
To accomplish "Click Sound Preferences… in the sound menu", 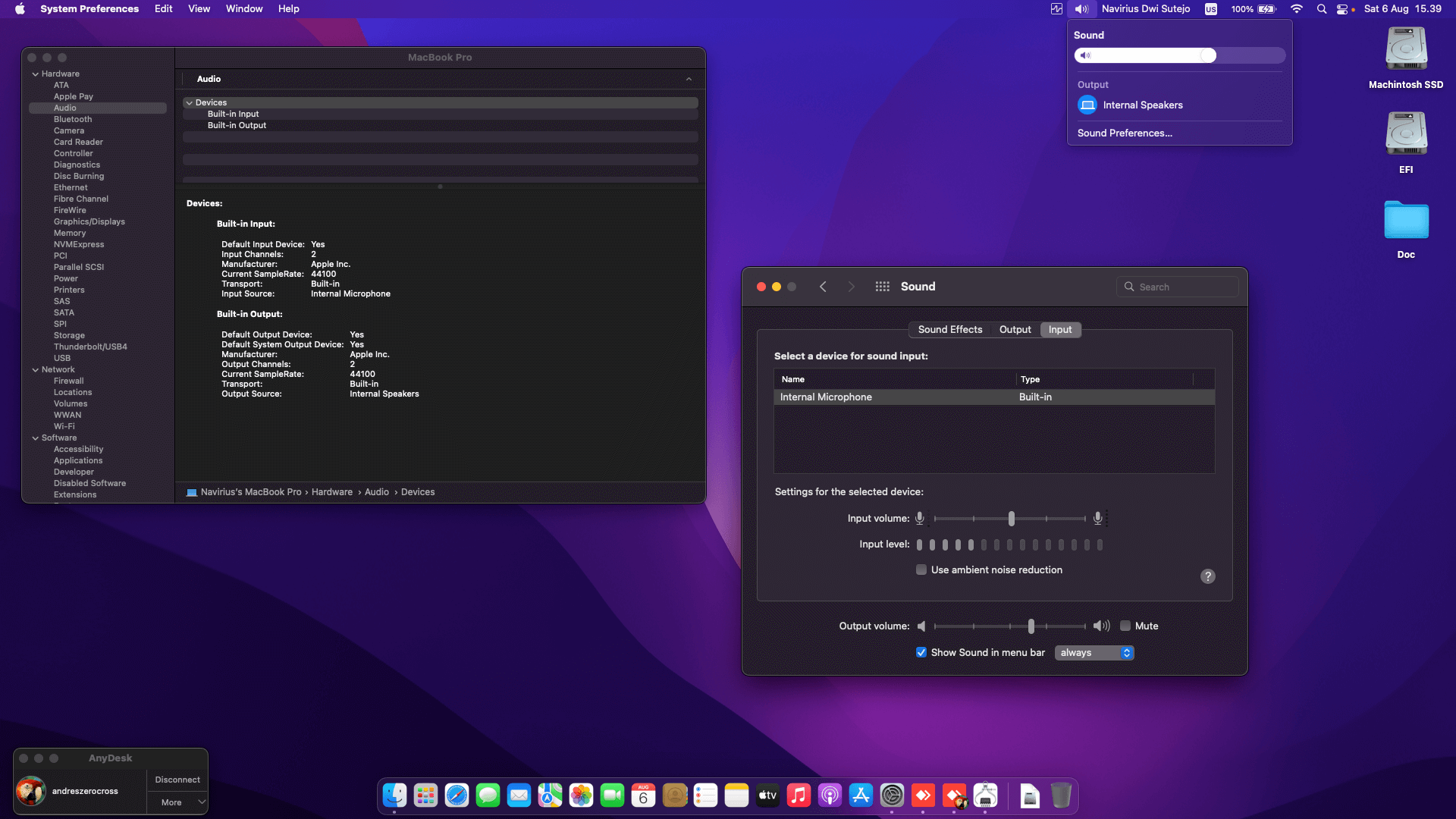I will pos(1125,133).
